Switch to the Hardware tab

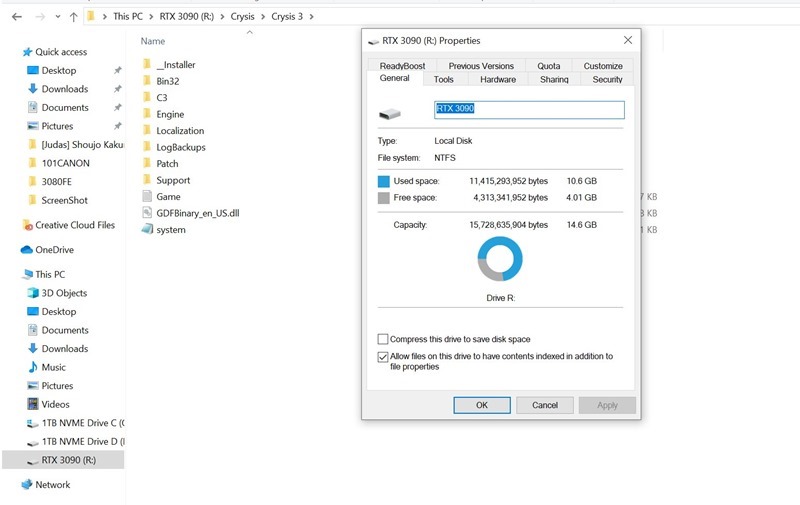click(498, 80)
